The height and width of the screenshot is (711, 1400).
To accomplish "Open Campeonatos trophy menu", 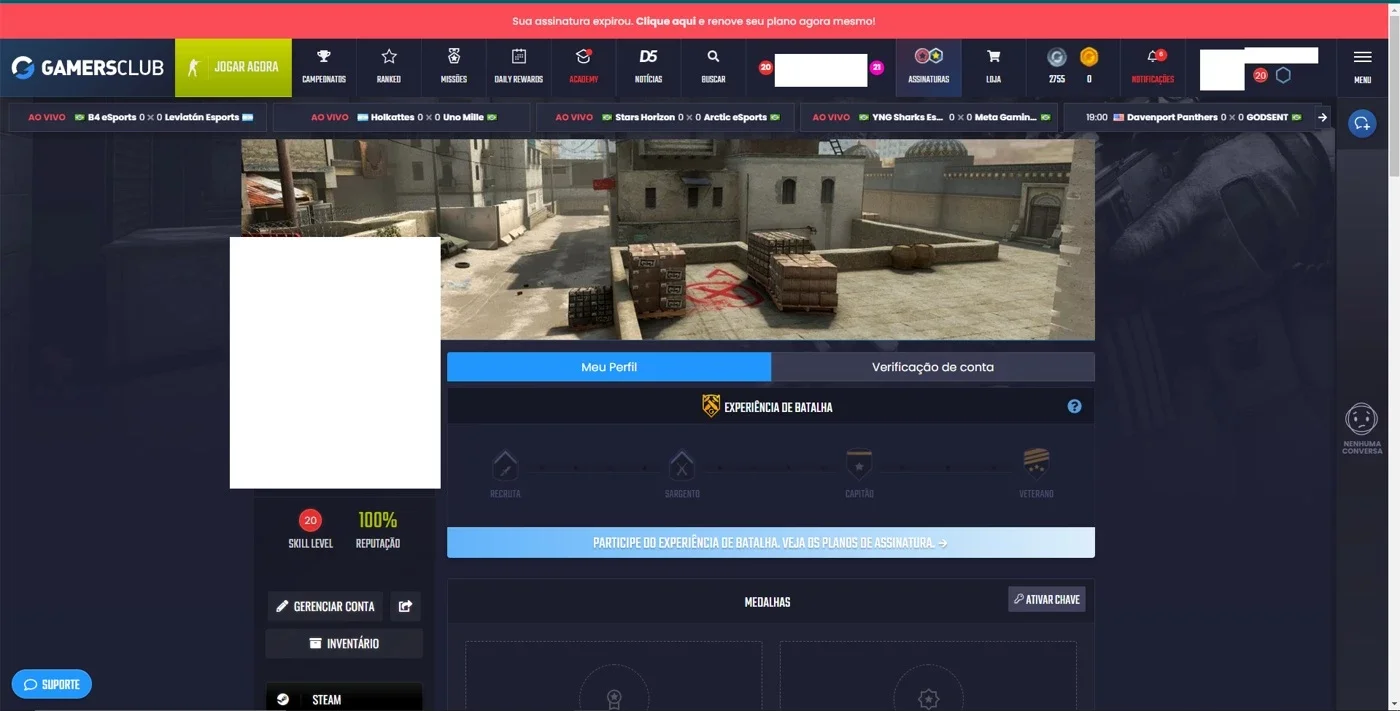I will coord(324,67).
